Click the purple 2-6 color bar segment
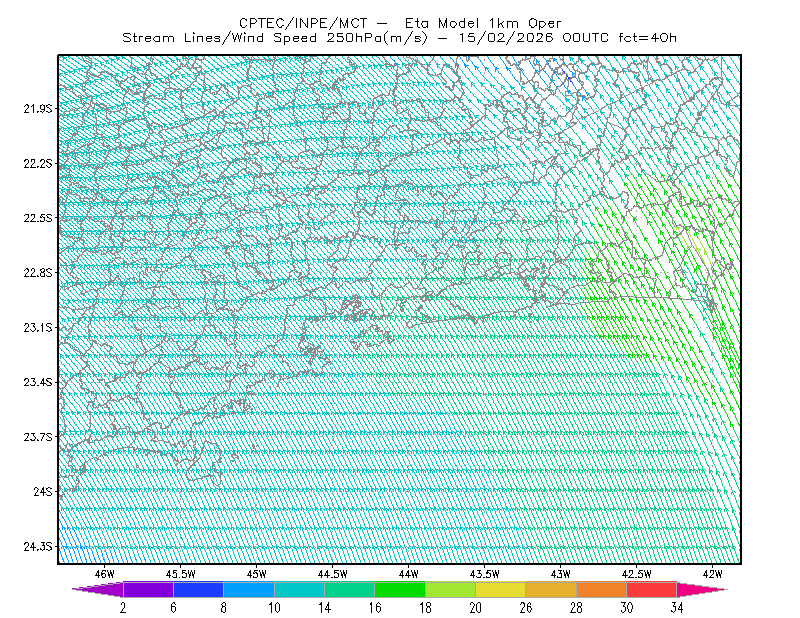Screen dimensions: 800x618 point(148,589)
